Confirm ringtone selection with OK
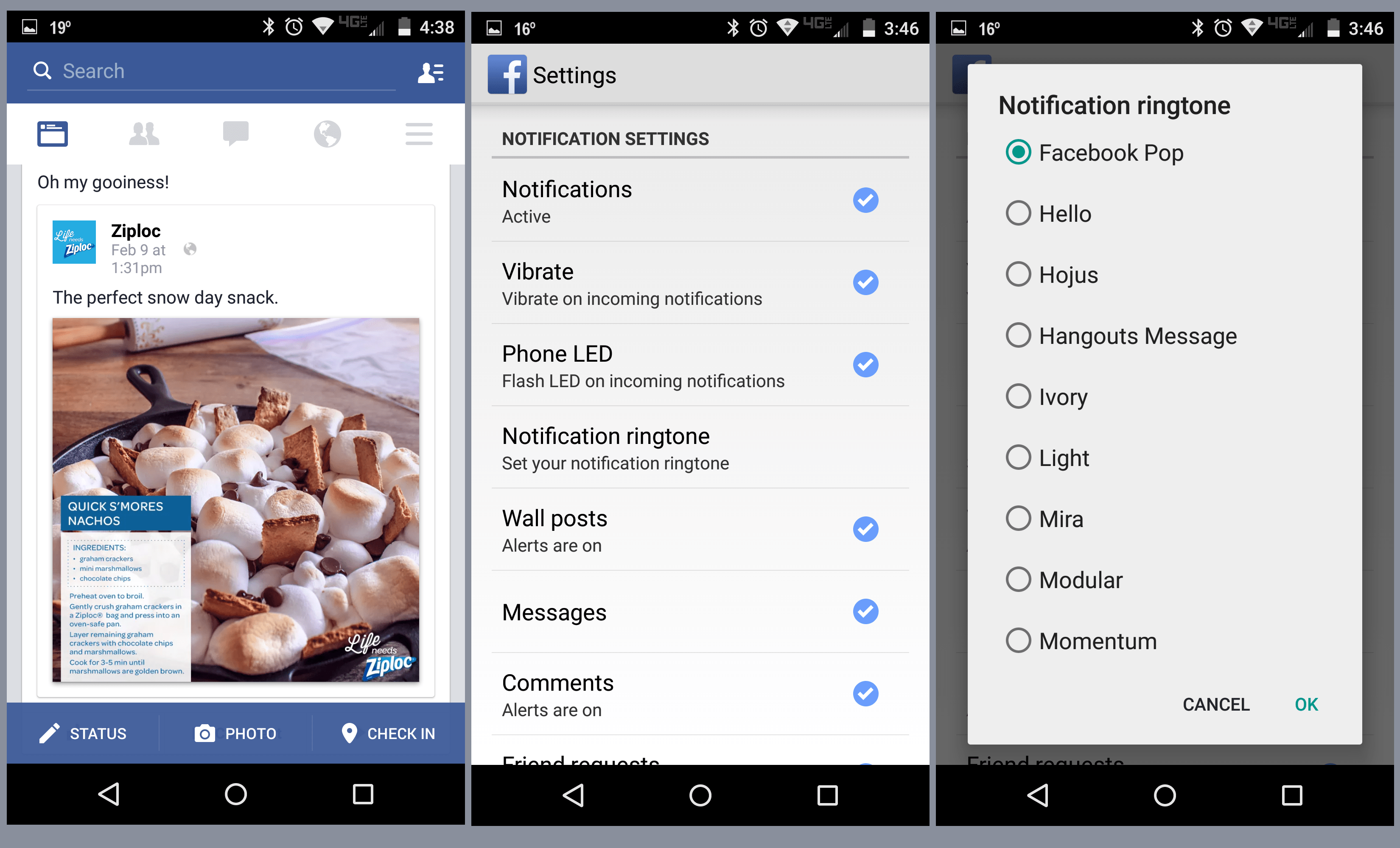 click(1306, 704)
